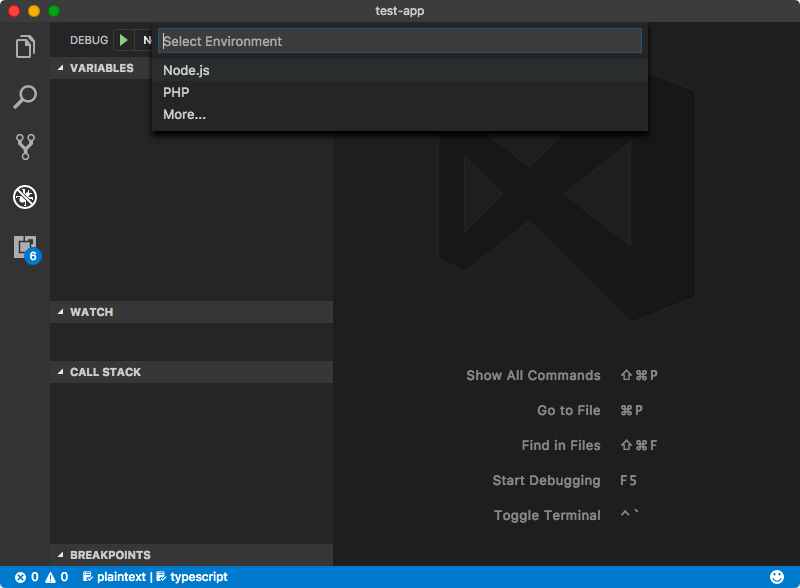Select PHP environment
This screenshot has height=588, width=800.
click(400, 92)
